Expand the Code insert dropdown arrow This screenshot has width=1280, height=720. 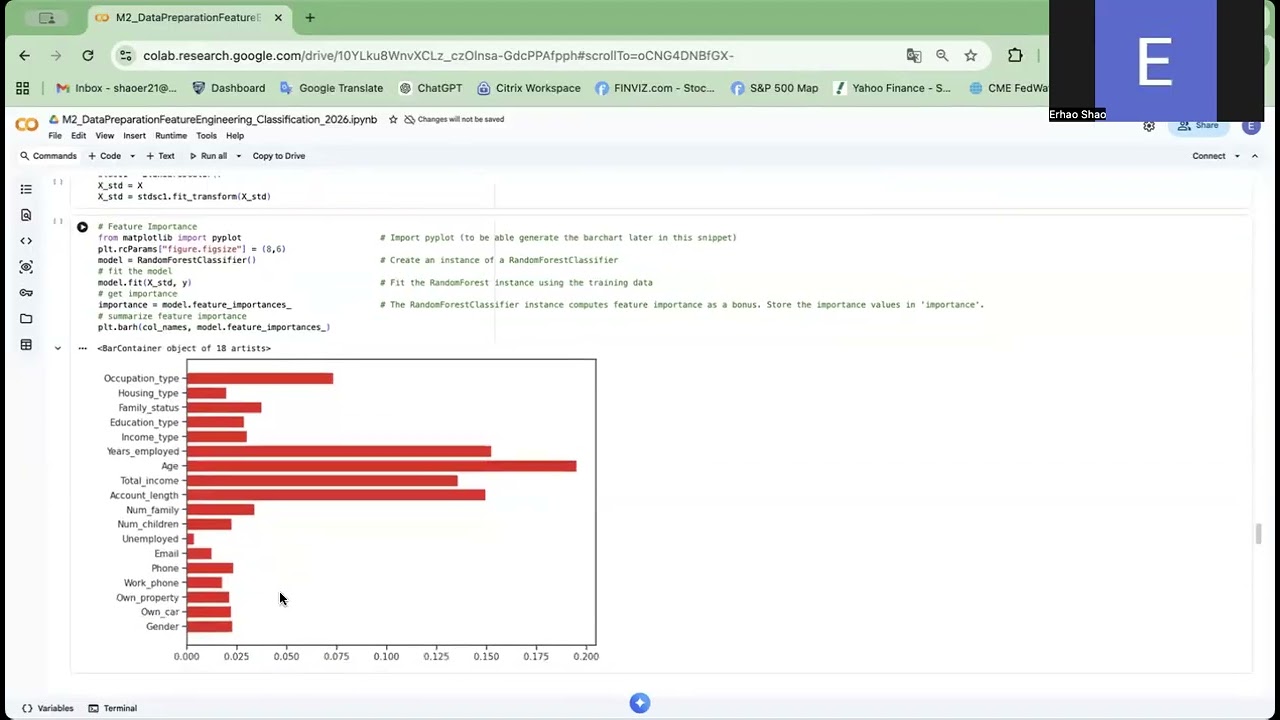coord(132,156)
